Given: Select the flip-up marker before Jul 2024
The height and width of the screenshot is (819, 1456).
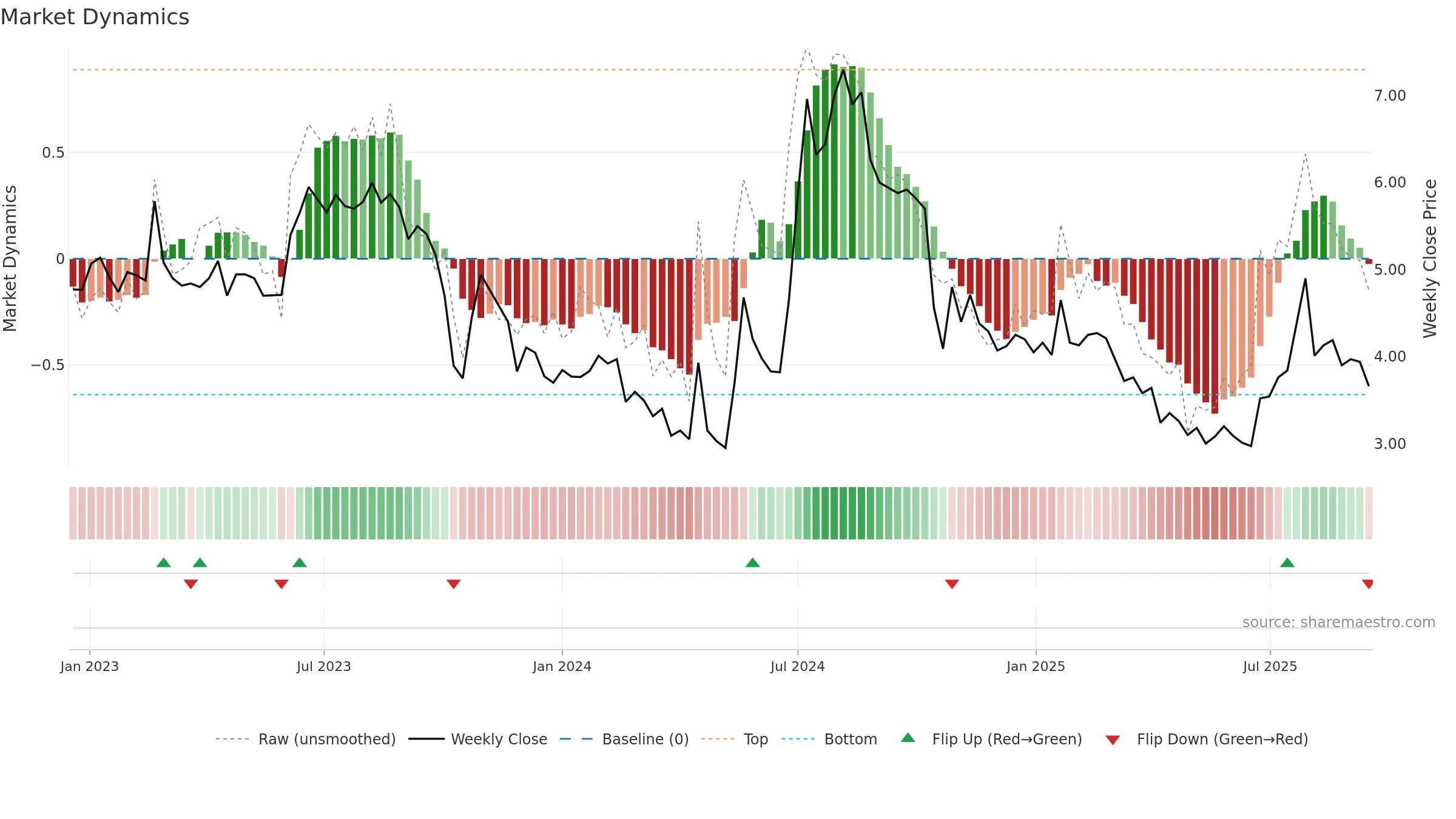Looking at the screenshot, I should [753, 562].
